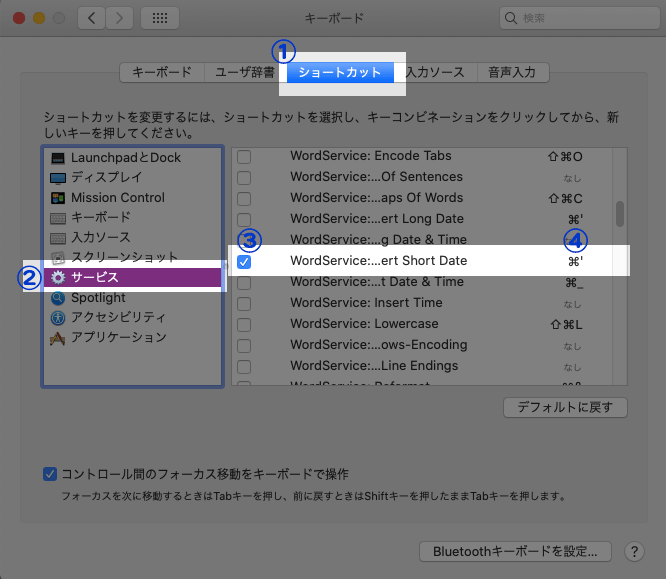666x579 pixels.
Task: Select the アクセシビリティ accessibility icon
Action: 58,318
